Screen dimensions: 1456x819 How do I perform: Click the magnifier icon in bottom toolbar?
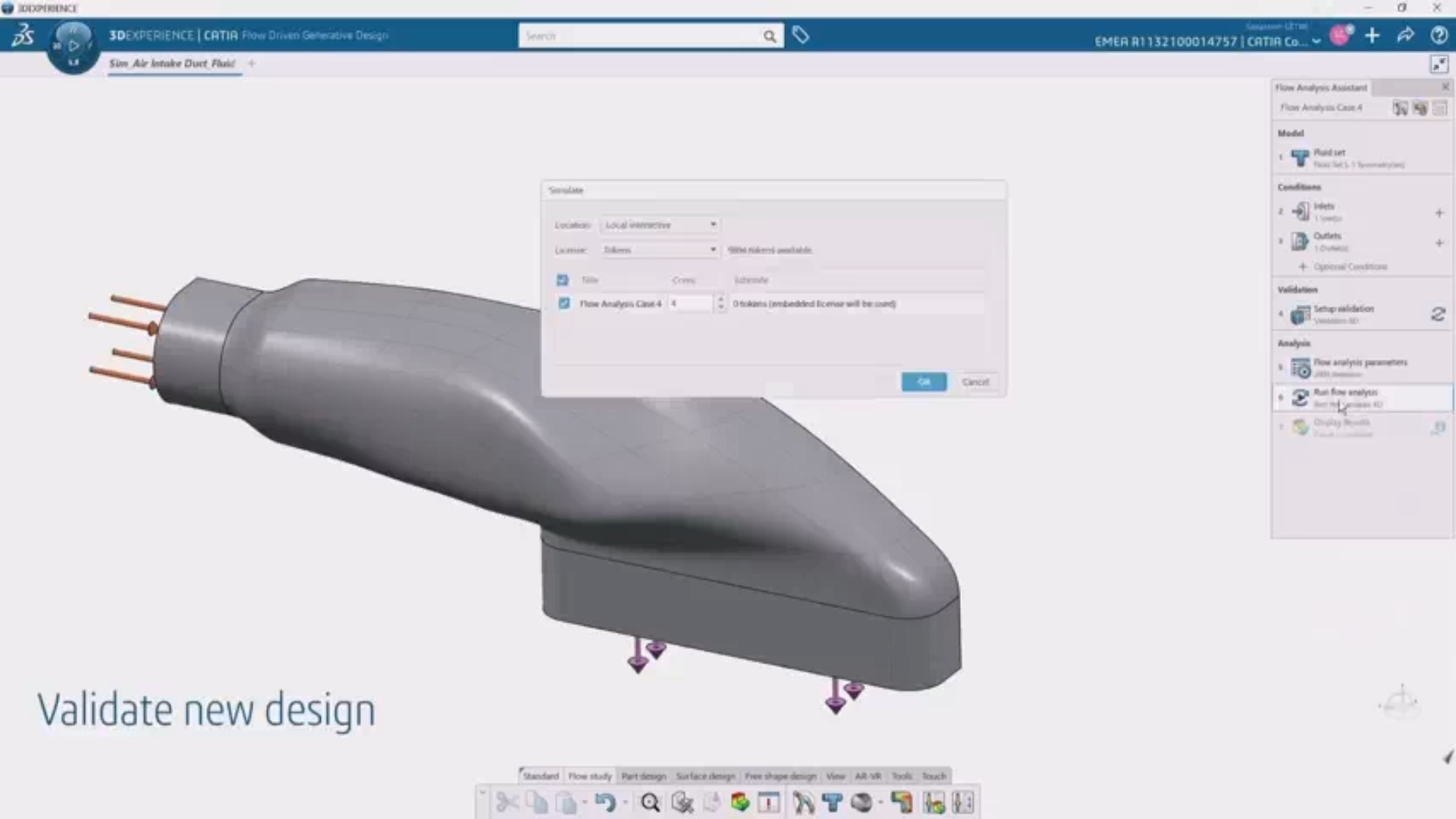tap(650, 802)
